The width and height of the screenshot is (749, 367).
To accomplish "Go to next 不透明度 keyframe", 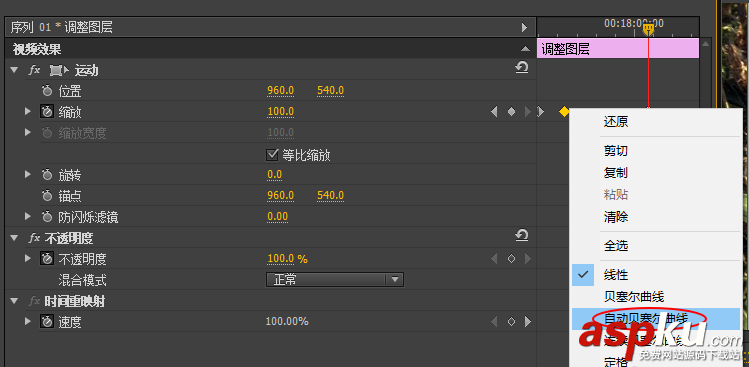I will pyautogui.click(x=528, y=259).
